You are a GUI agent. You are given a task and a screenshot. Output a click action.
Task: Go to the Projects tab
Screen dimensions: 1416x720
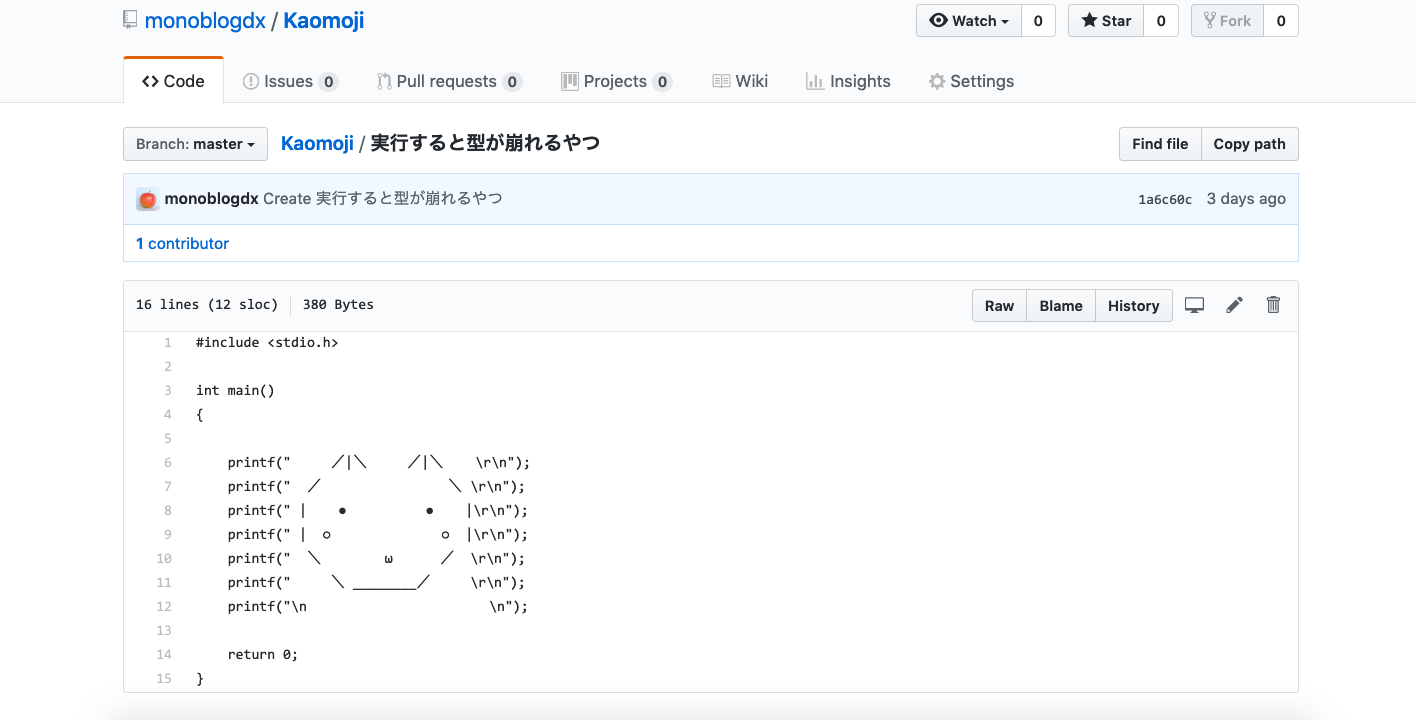point(615,82)
